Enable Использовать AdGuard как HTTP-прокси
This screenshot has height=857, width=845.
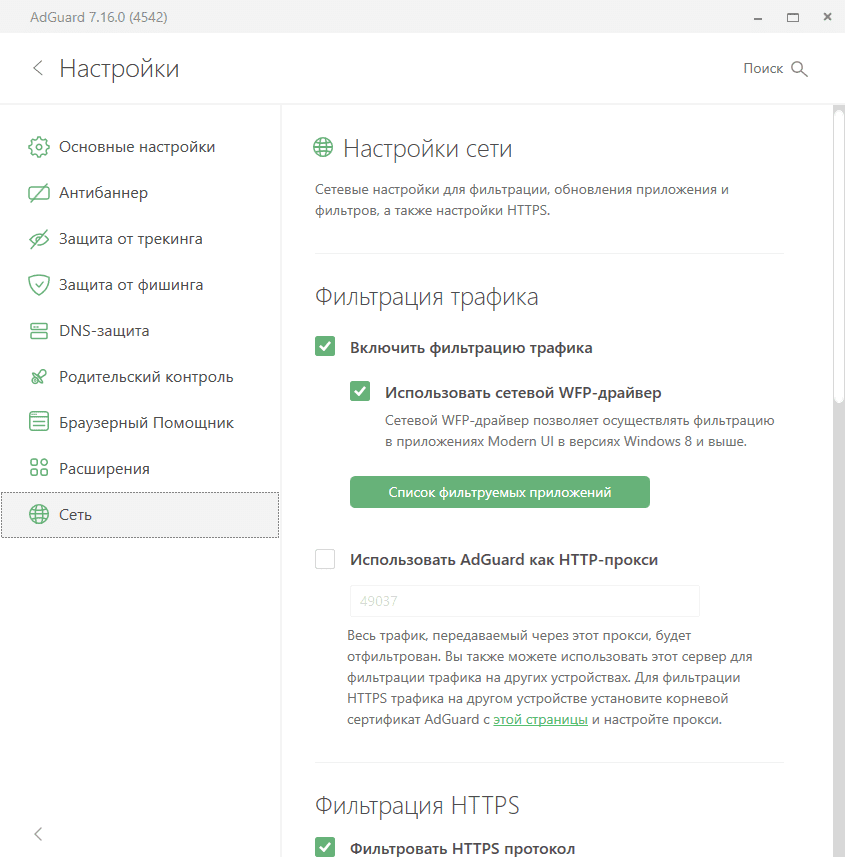coord(325,559)
